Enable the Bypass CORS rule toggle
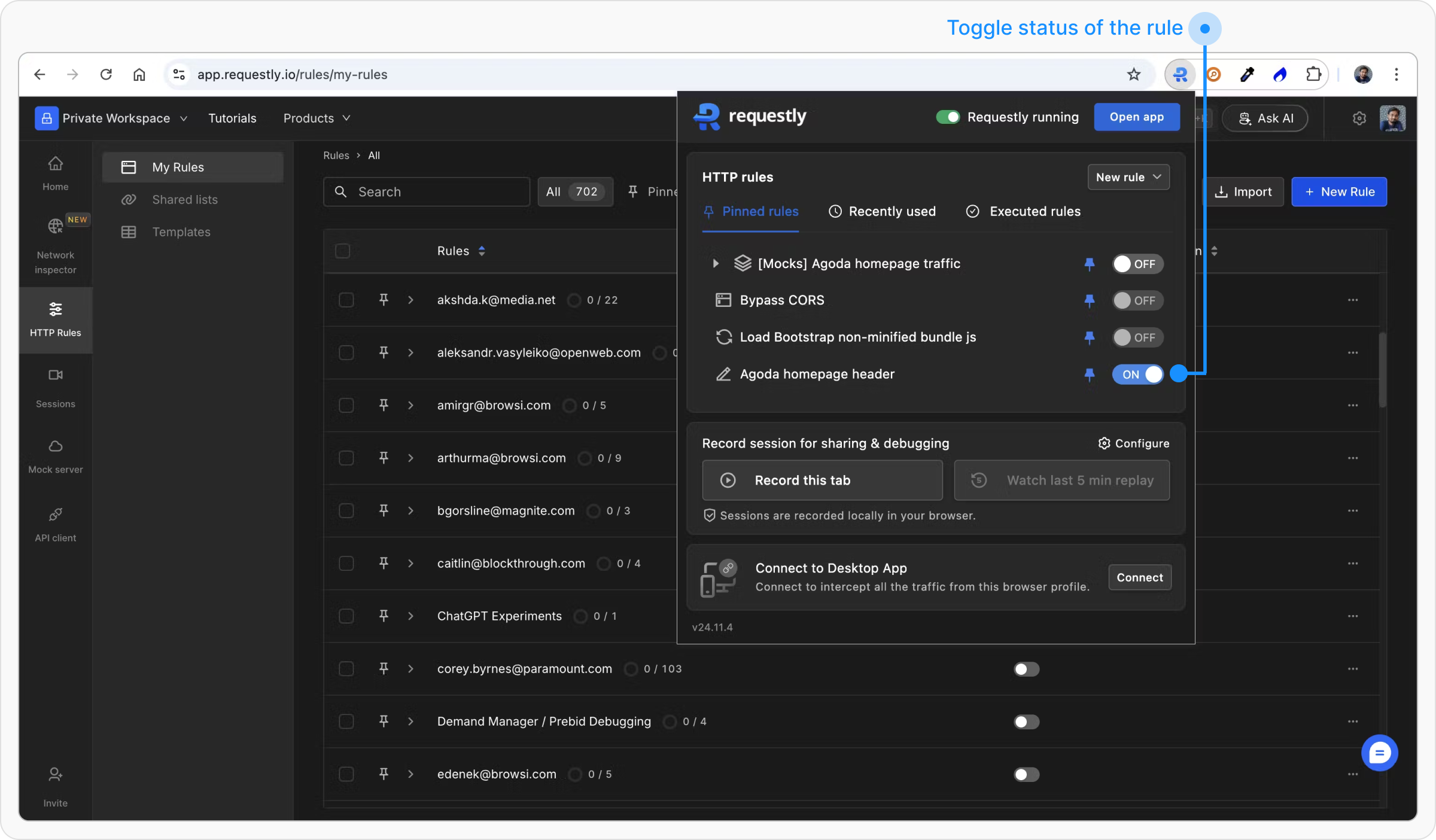The width and height of the screenshot is (1436, 840). pyautogui.click(x=1137, y=300)
